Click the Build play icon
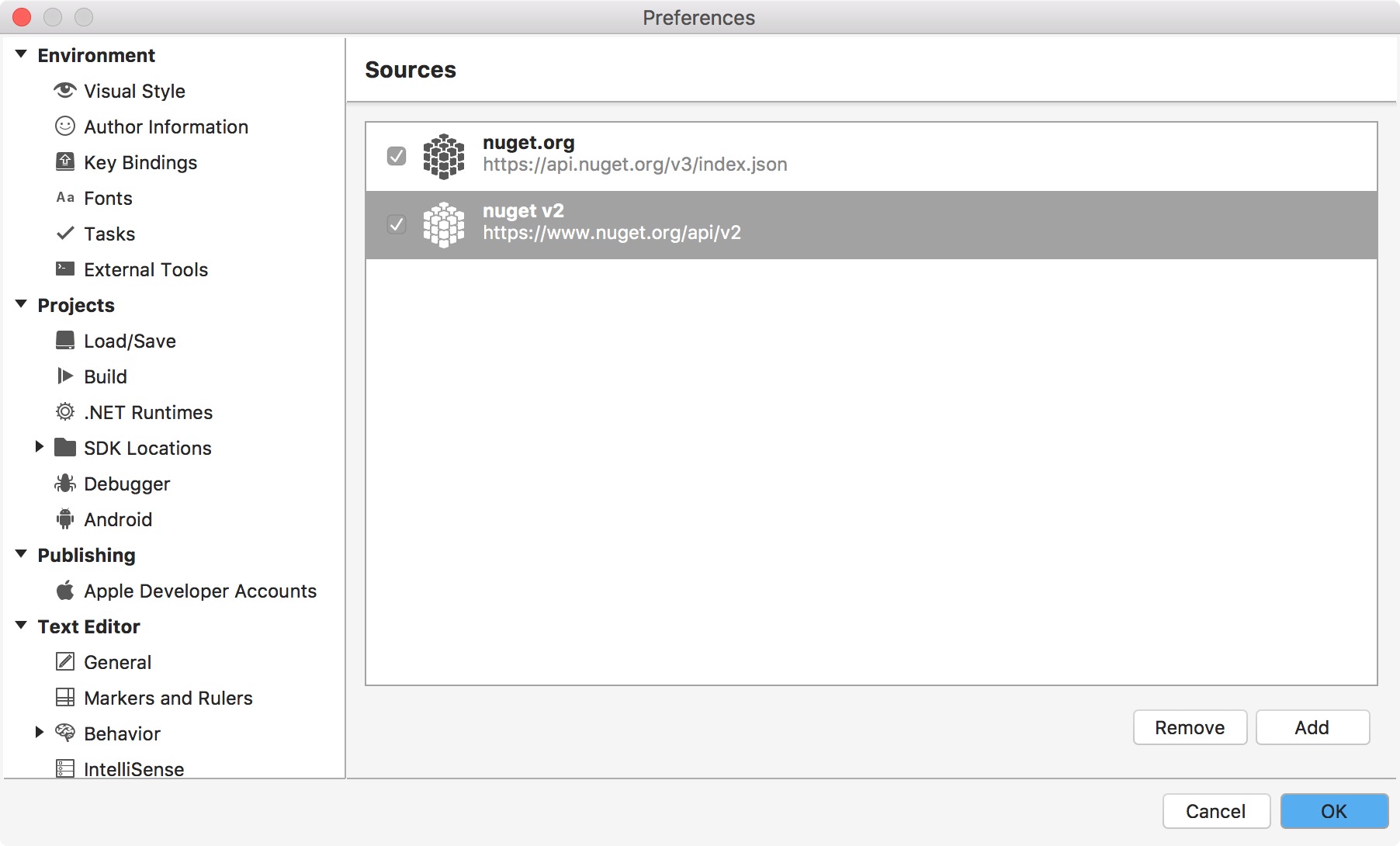The width and height of the screenshot is (1400, 846). (65, 376)
